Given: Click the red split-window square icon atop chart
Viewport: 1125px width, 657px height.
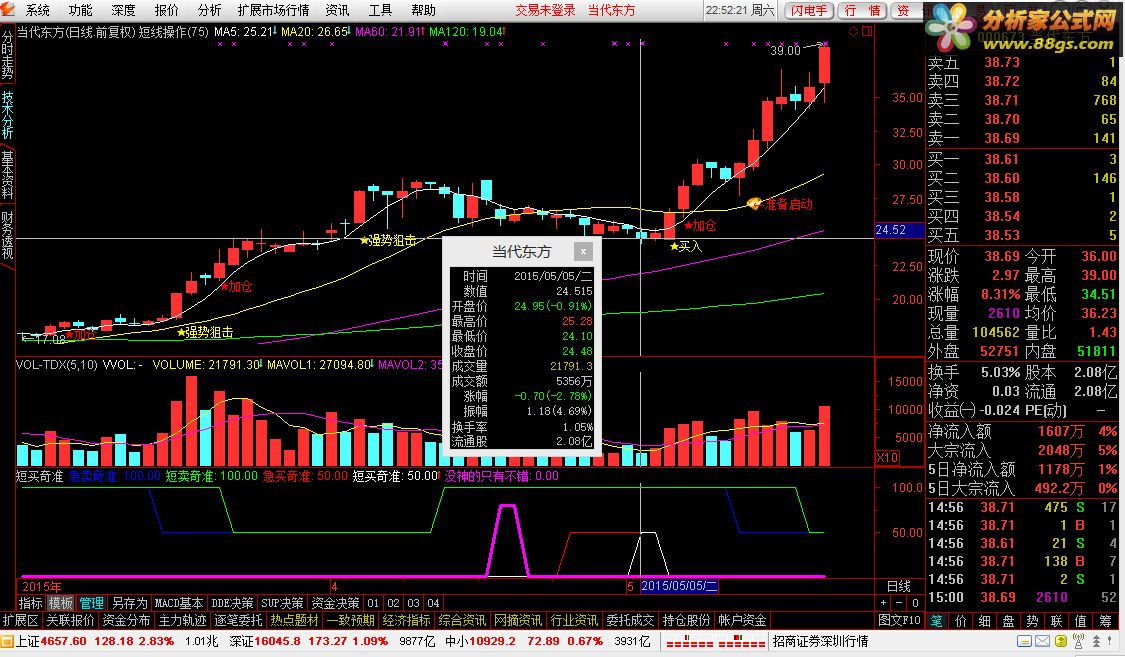Looking at the screenshot, I should [x=867, y=32].
